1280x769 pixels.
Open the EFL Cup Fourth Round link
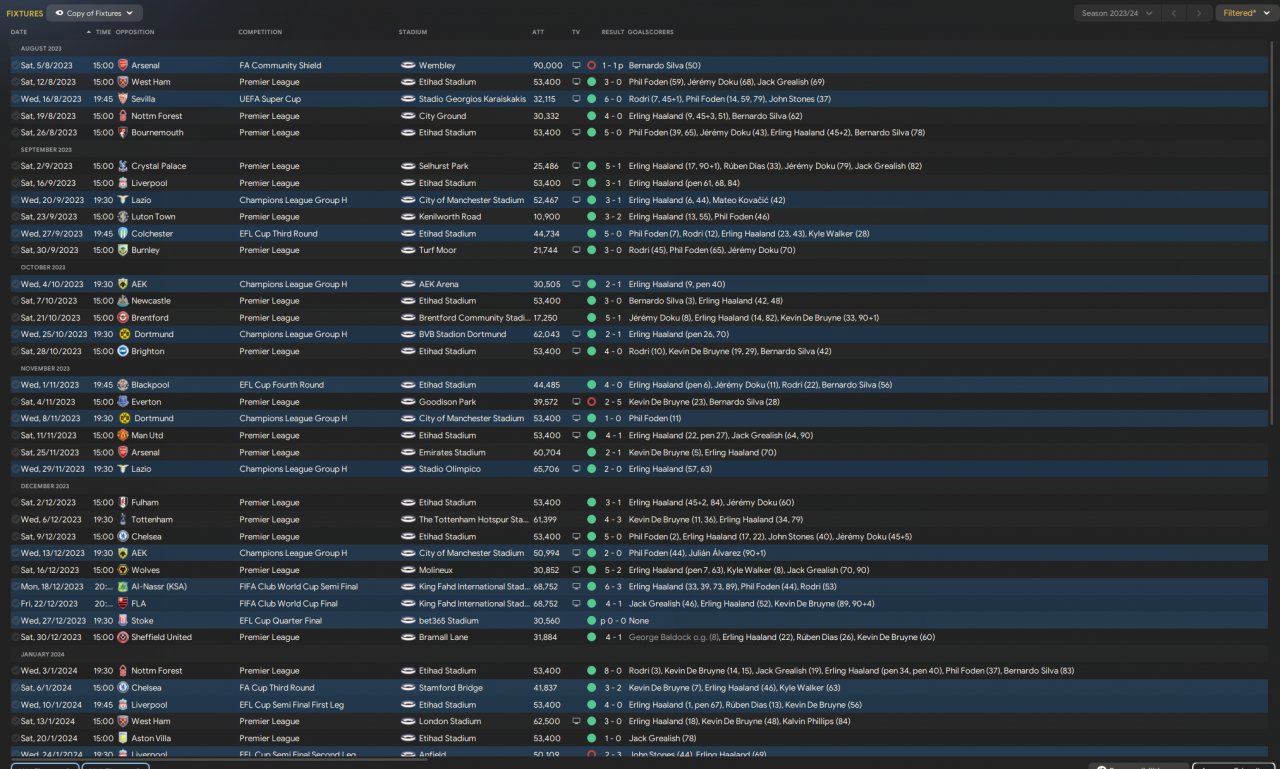click(279, 385)
